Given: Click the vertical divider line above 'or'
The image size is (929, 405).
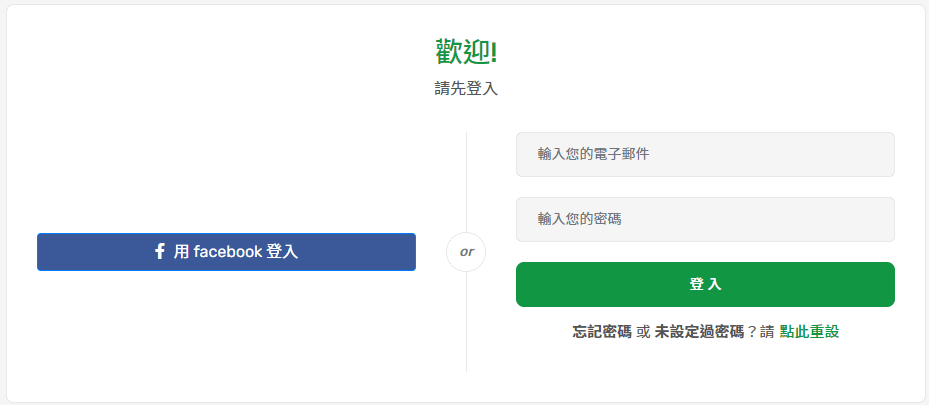Looking at the screenshot, I should pyautogui.click(x=466, y=180).
